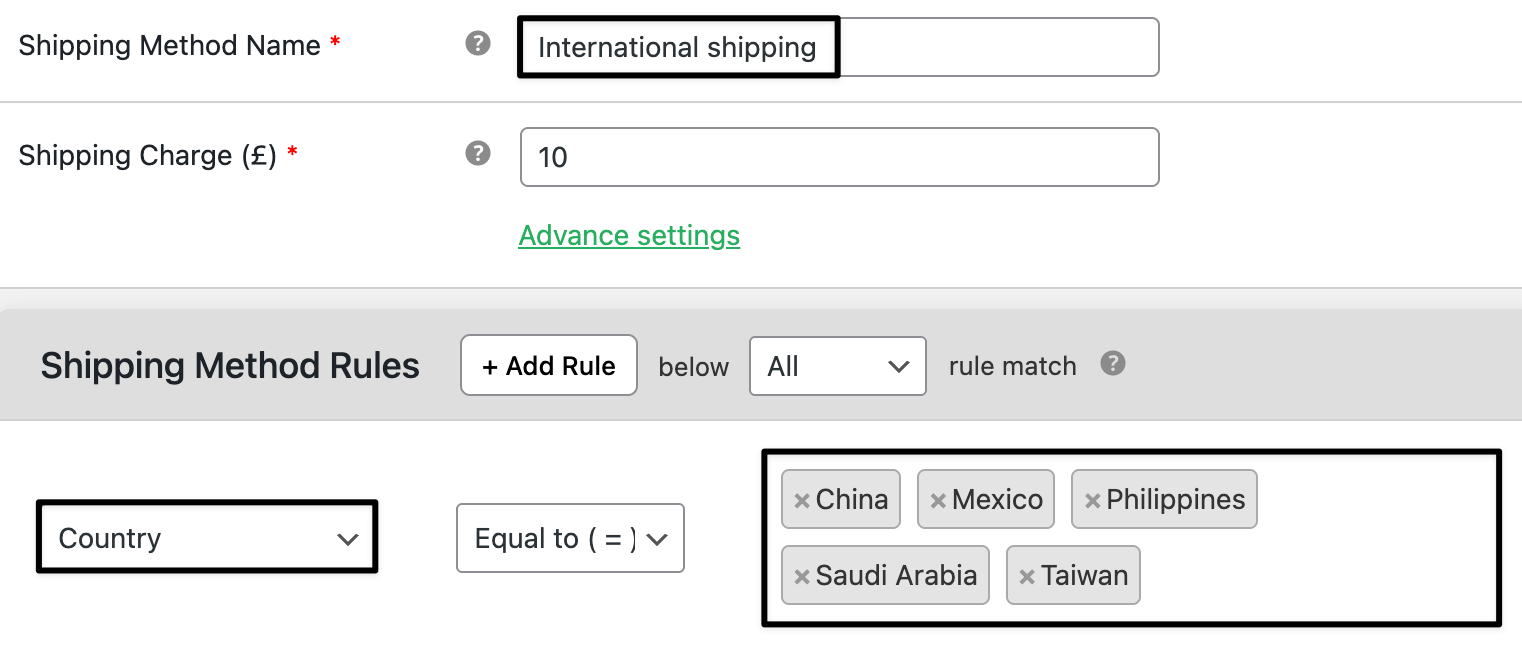Expand the Country condition dropdown
1522x646 pixels.
[207, 538]
